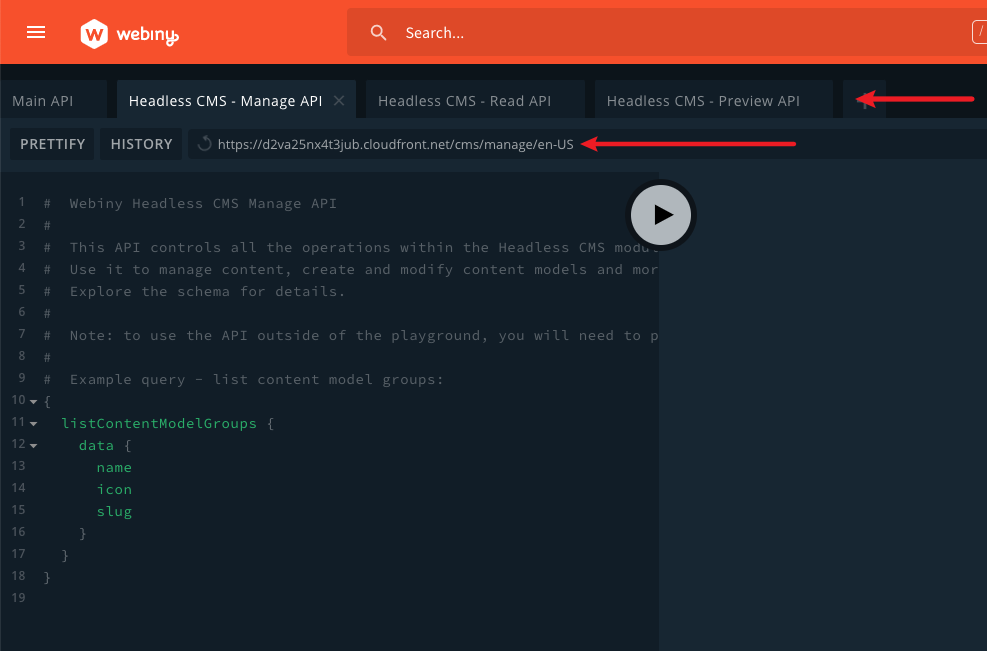987x651 pixels.
Task: Open a new API tab with the plus icon
Action: tap(864, 99)
